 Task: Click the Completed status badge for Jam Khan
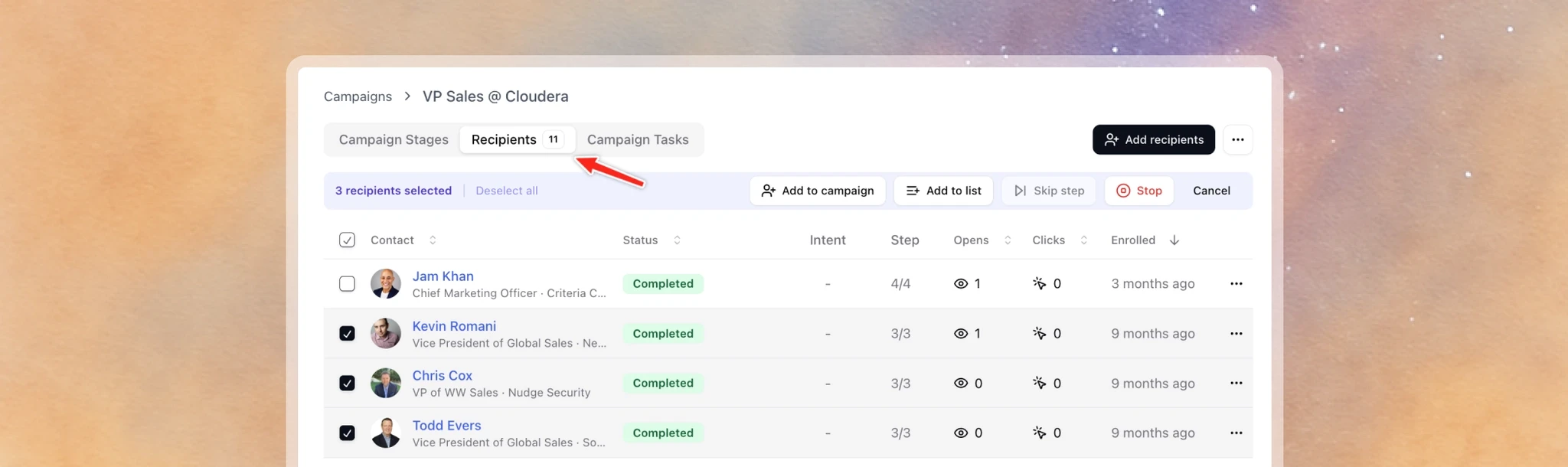point(663,283)
